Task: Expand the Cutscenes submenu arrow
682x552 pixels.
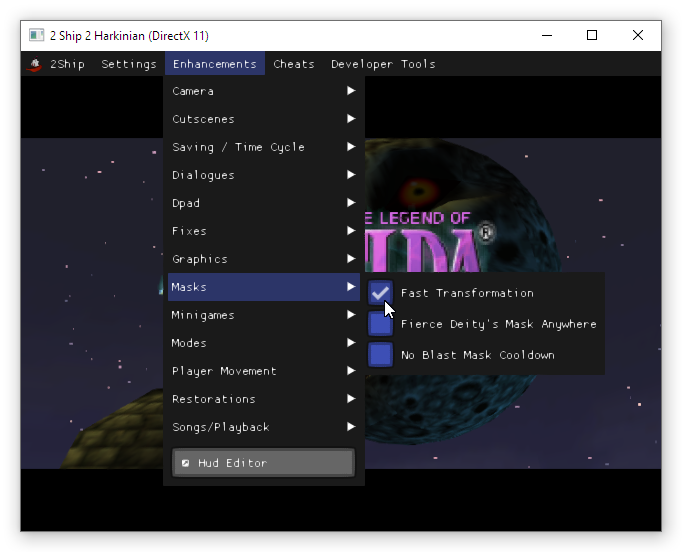Action: coord(351,118)
